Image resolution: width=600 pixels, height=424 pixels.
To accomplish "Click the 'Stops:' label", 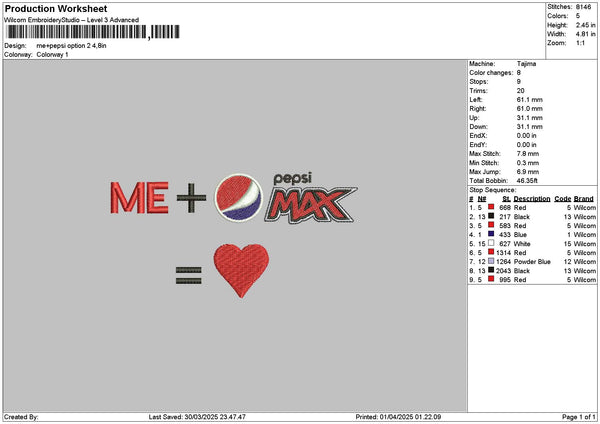I will pyautogui.click(x=479, y=82).
